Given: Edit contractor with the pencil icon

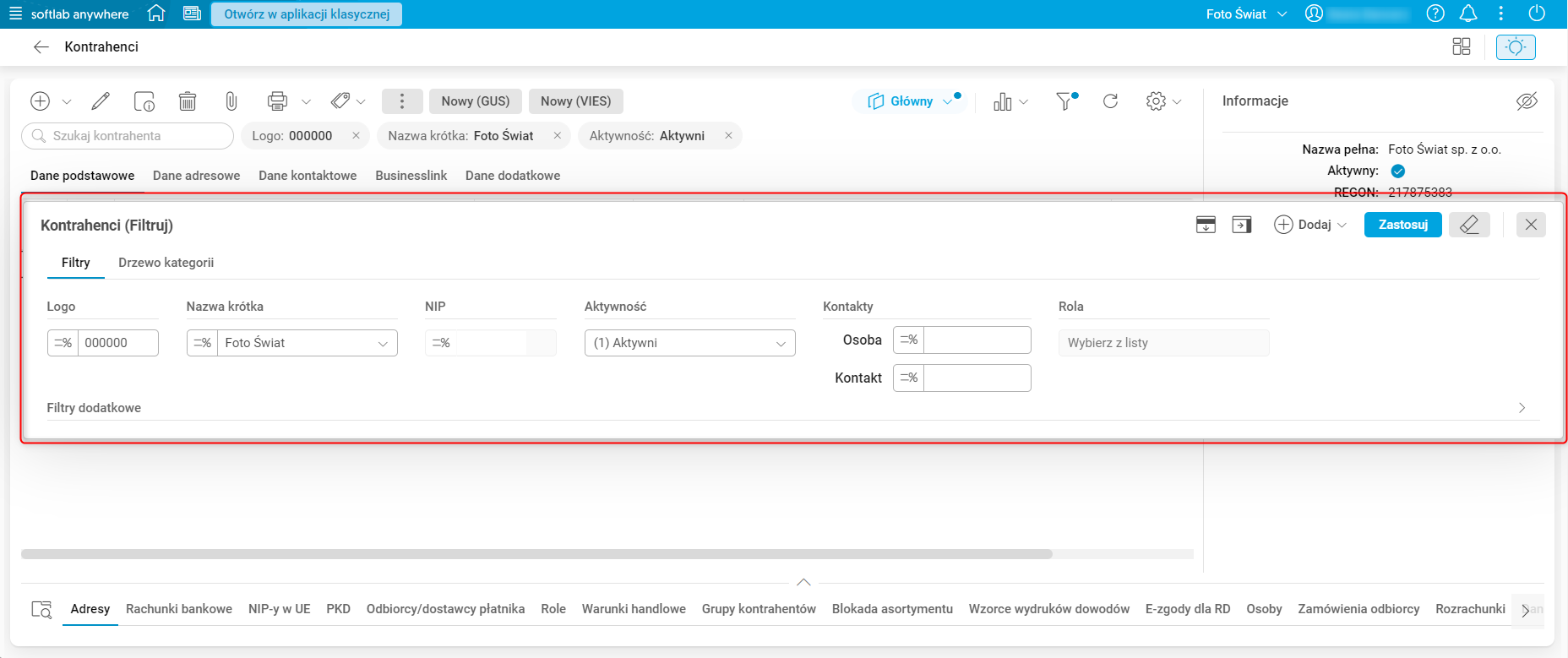Looking at the screenshot, I should 101,101.
